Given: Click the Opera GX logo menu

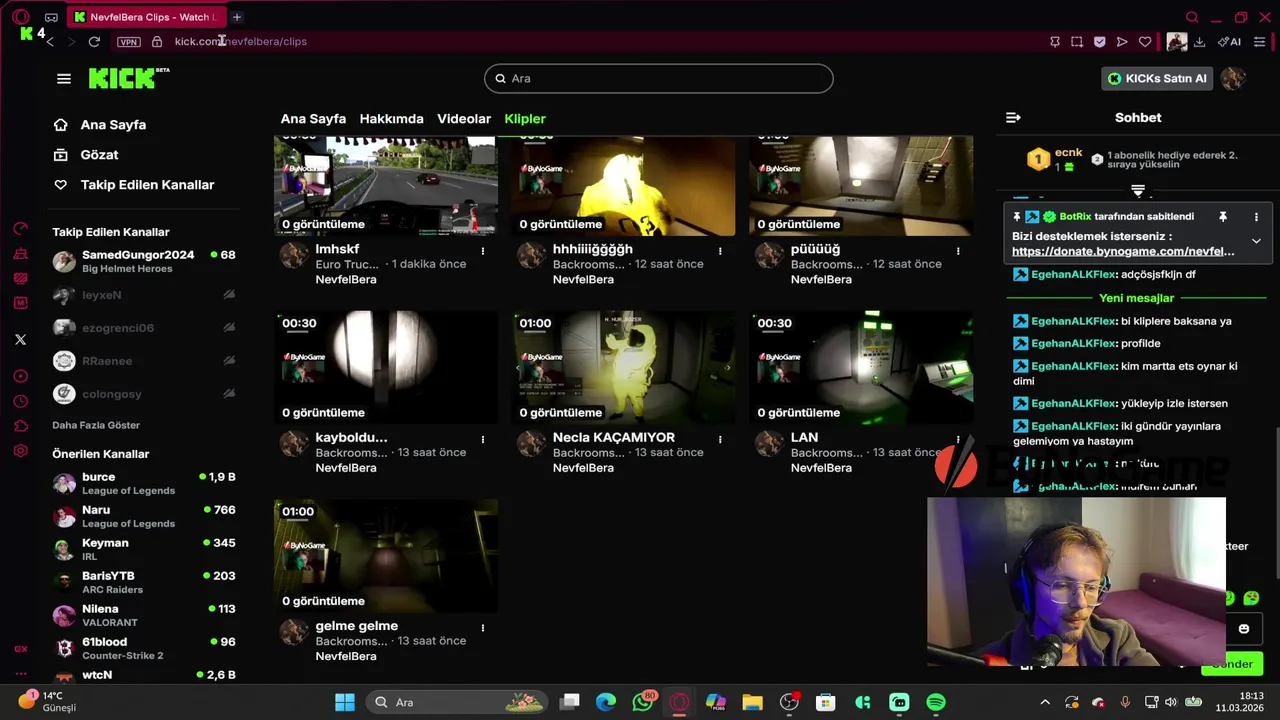Looking at the screenshot, I should [x=20, y=17].
